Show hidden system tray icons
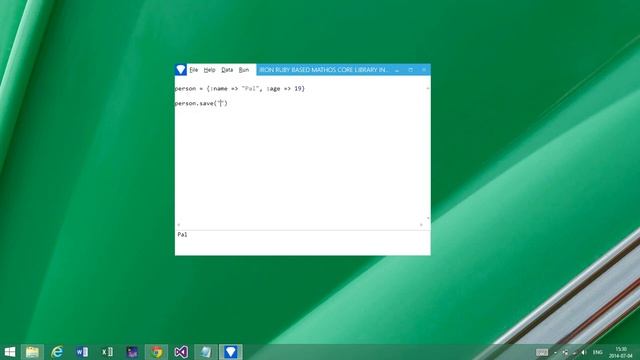The width and height of the screenshot is (640, 360). 555,352
